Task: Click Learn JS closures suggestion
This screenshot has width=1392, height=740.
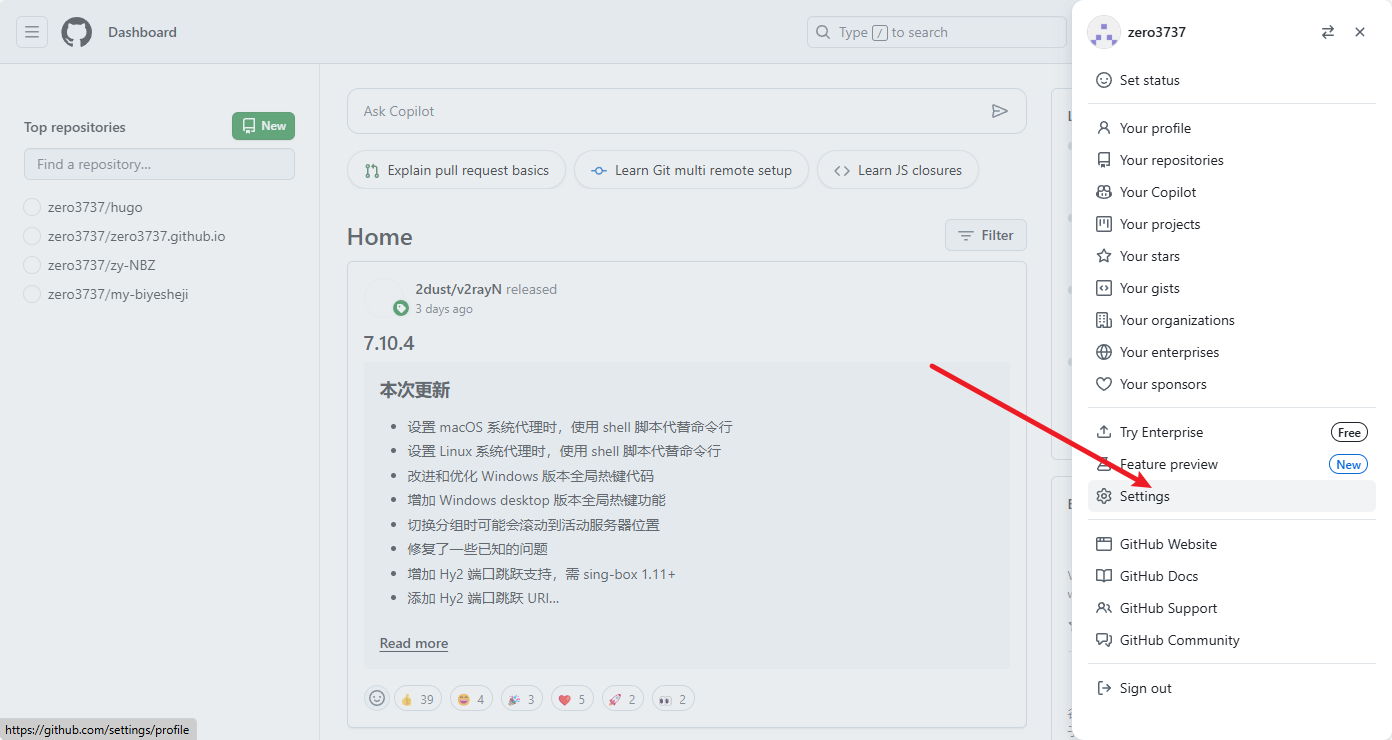Action: click(898, 170)
